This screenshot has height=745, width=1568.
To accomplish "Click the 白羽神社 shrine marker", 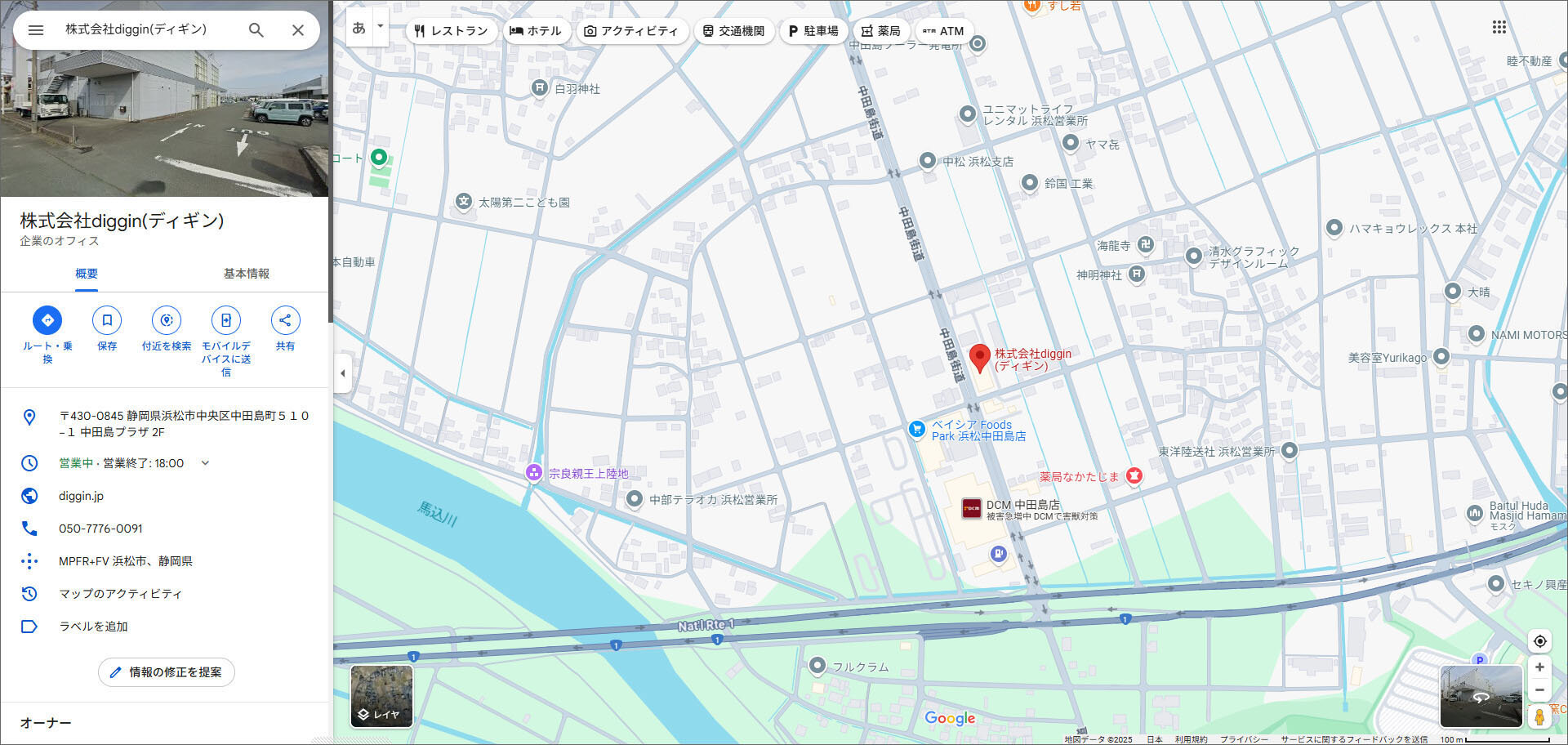I will tap(539, 87).
